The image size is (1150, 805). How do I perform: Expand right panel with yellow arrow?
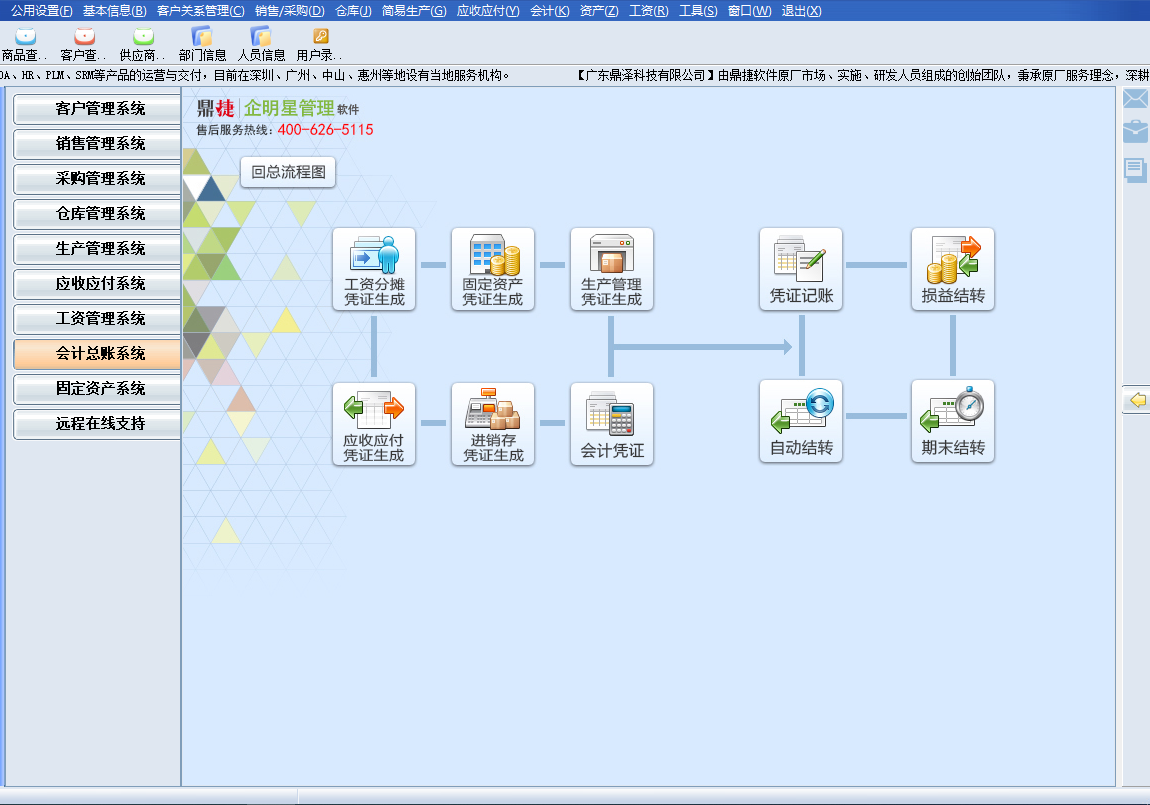pyautogui.click(x=1137, y=400)
